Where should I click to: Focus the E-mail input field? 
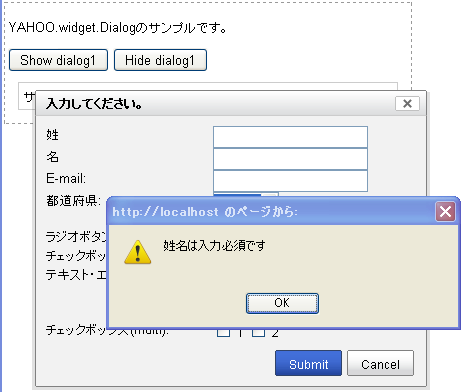tap(290, 181)
